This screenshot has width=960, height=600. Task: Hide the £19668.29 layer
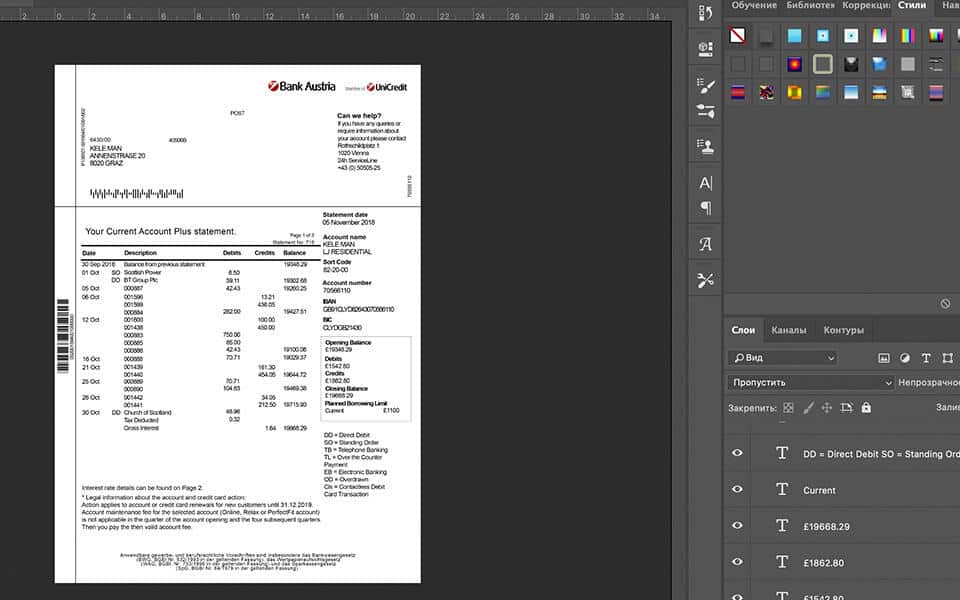(x=738, y=525)
